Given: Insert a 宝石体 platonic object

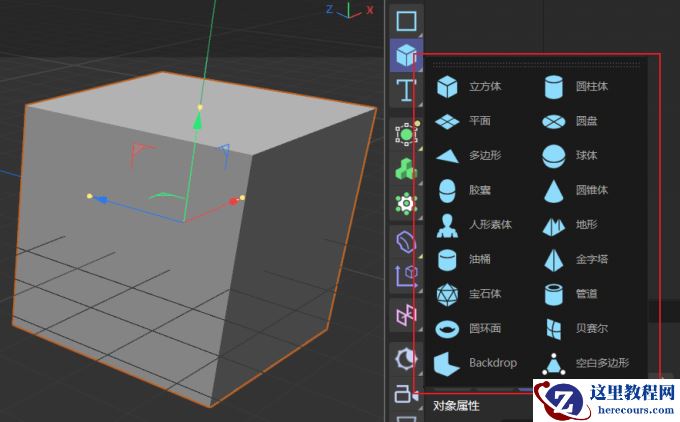Looking at the screenshot, I should tap(468, 294).
